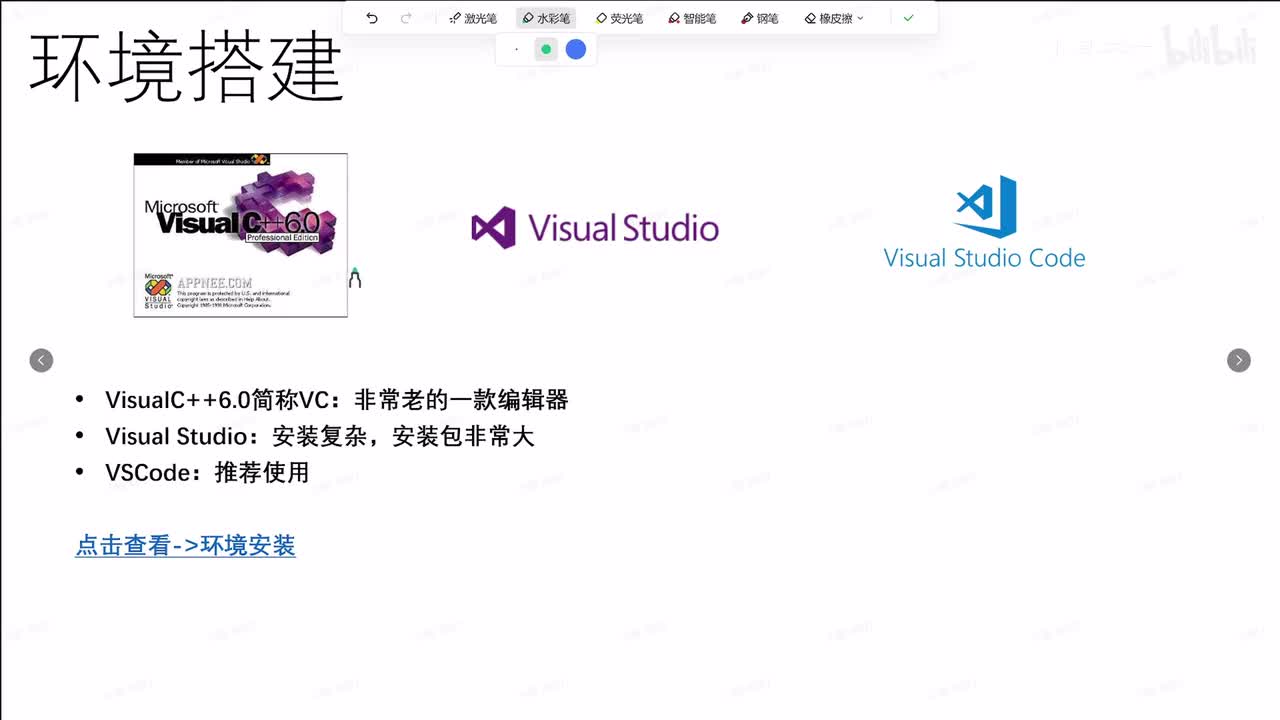The width and height of the screenshot is (1280, 720).
Task: Choose the small dot pen size
Action: [x=517, y=49]
